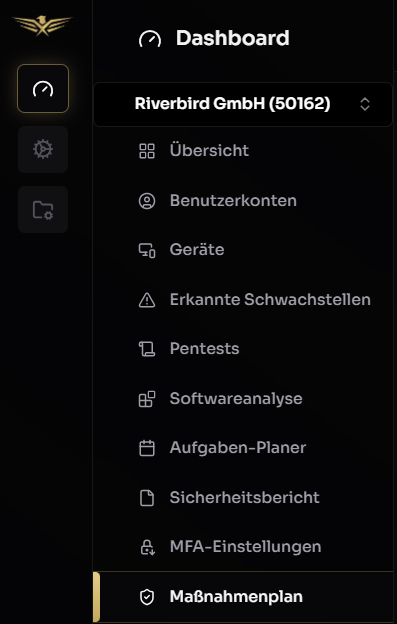Click the Softwareanalyse blocks icon
The height and width of the screenshot is (624, 397).
[x=147, y=399]
